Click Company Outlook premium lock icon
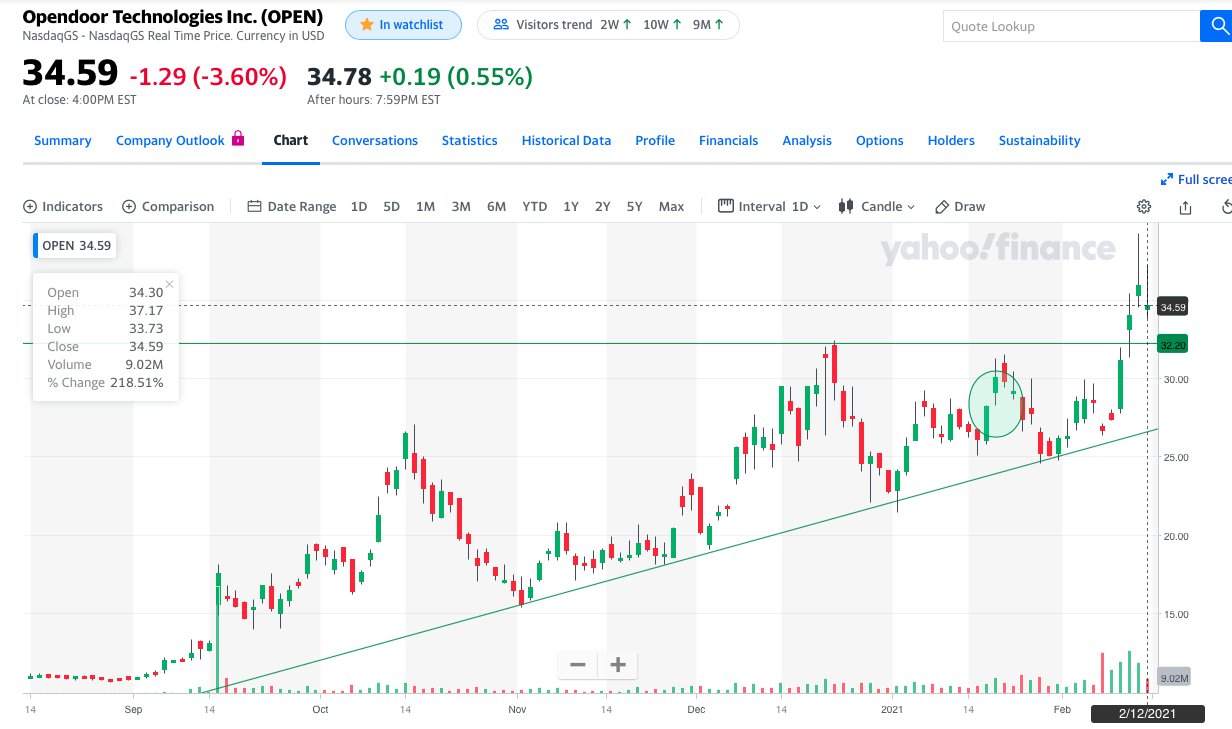The width and height of the screenshot is (1232, 729). (238, 139)
